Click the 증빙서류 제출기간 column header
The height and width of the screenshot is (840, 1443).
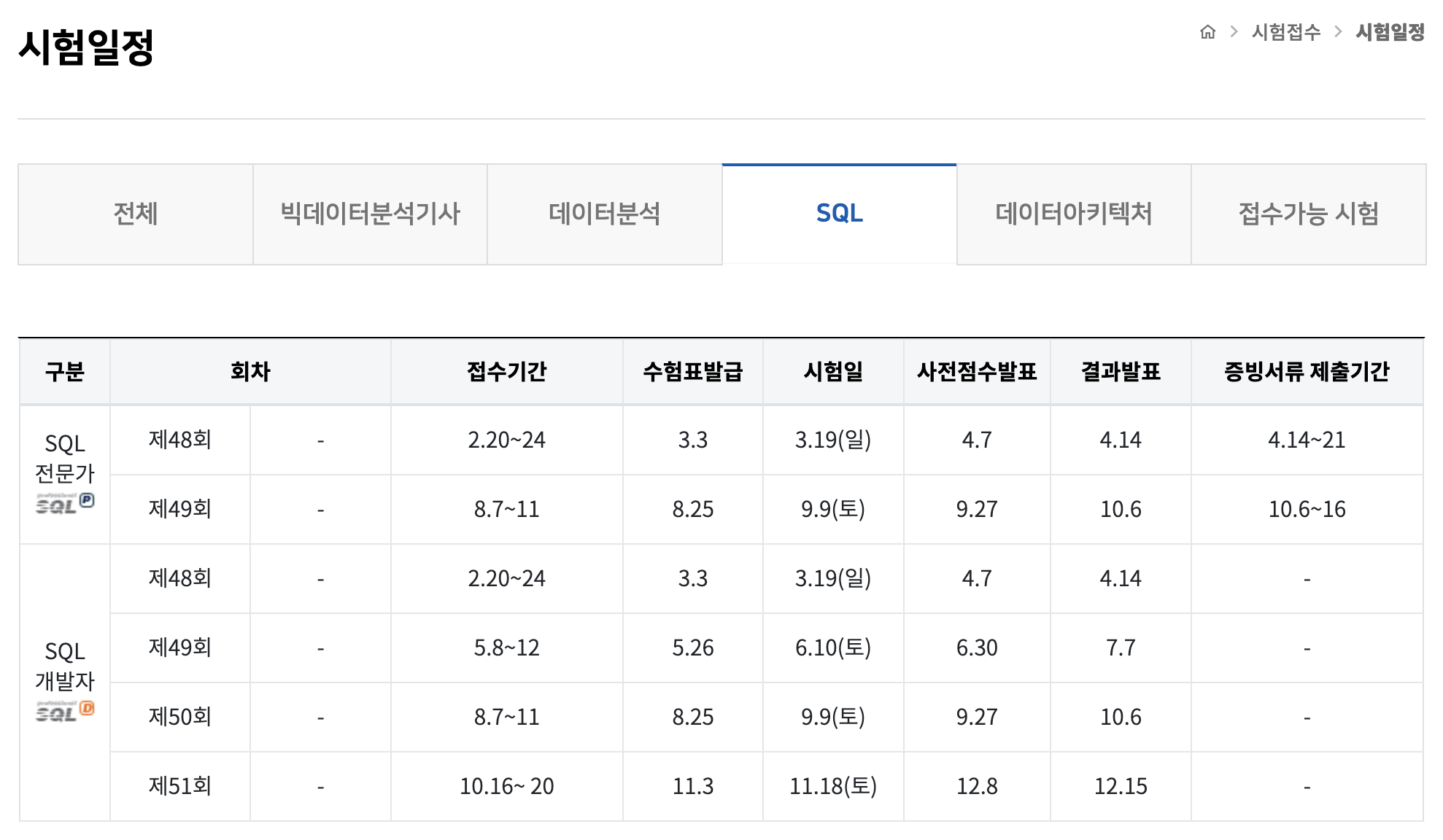1306,372
